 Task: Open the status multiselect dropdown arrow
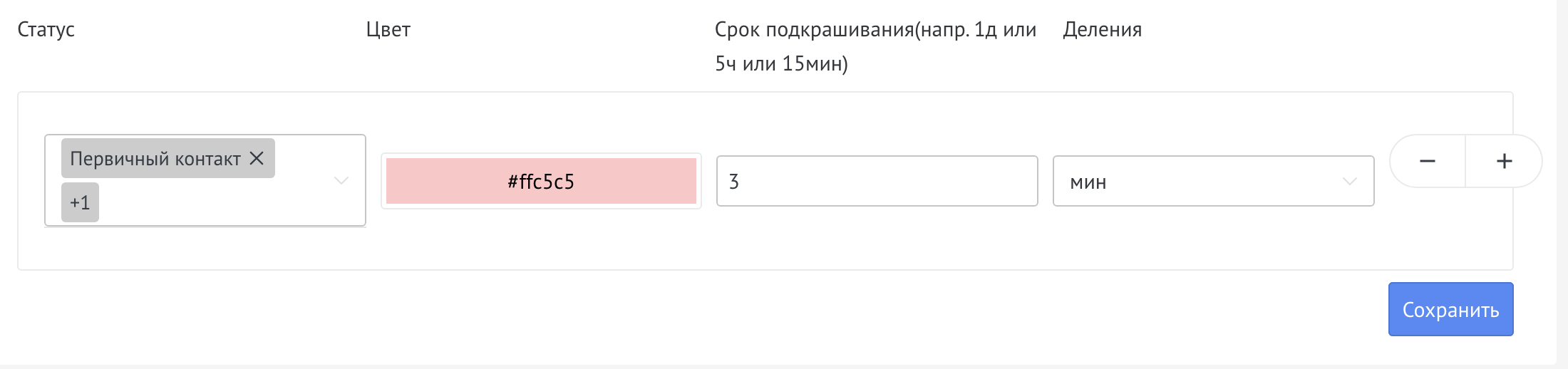coord(341,180)
